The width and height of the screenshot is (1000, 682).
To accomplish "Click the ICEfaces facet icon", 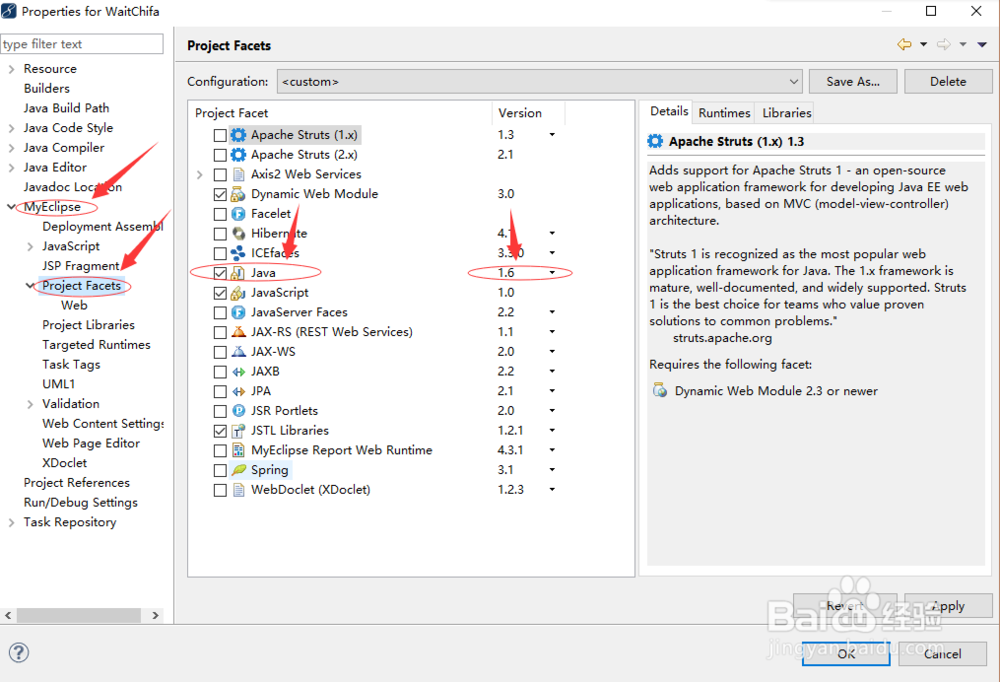I will tap(238, 253).
